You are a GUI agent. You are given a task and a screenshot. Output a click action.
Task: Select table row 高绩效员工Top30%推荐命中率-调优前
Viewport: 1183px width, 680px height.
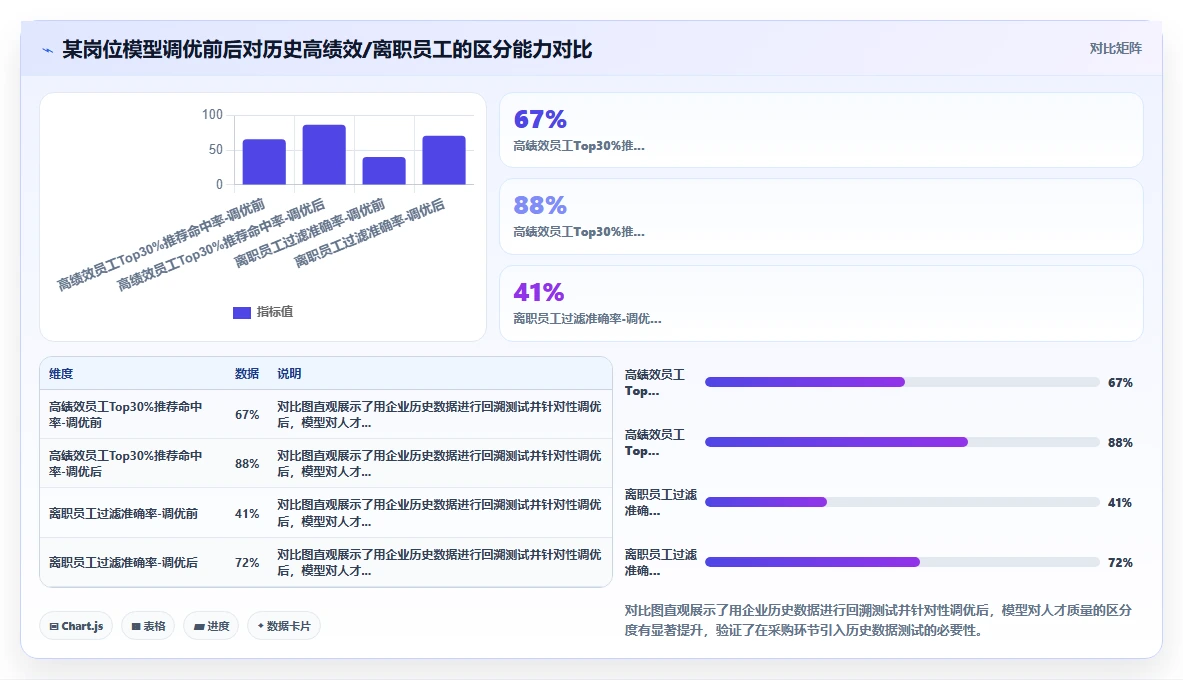coord(326,414)
